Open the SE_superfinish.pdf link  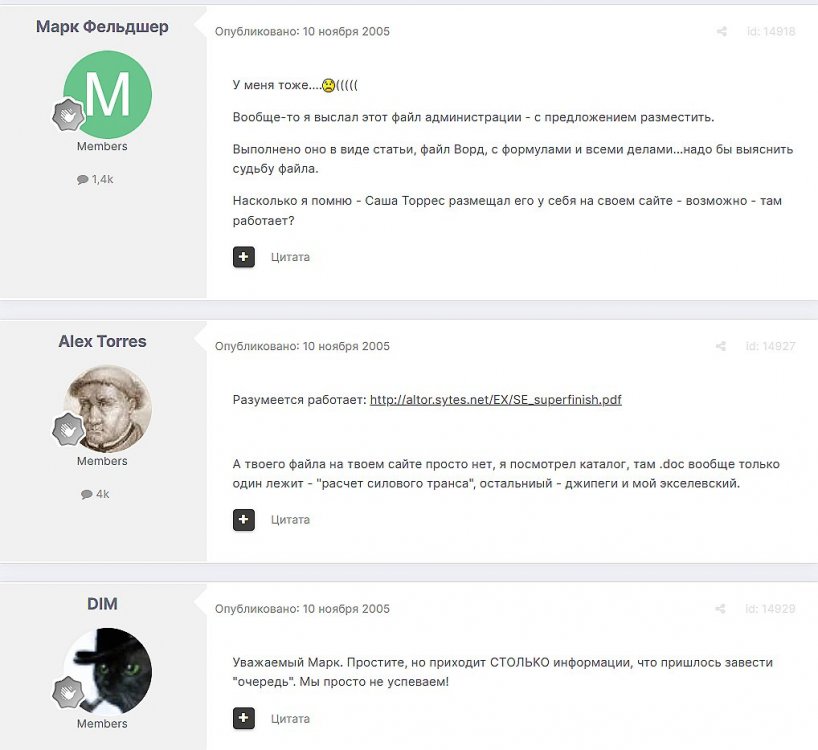pos(496,400)
